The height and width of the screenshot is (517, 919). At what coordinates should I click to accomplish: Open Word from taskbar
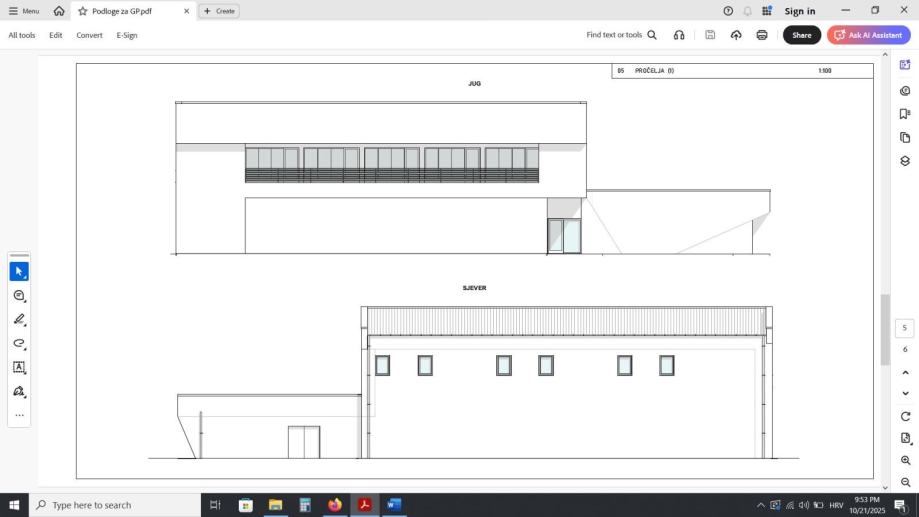click(x=394, y=505)
